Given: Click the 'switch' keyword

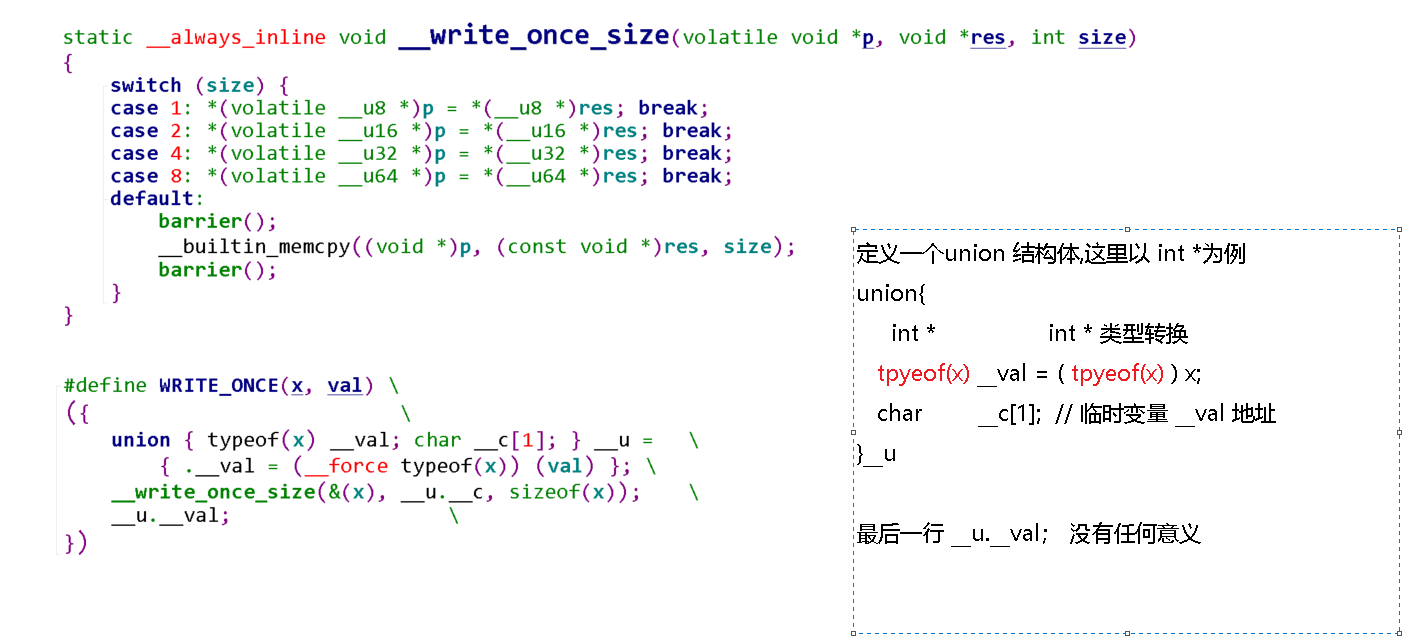Looking at the screenshot, I should click(146, 85).
